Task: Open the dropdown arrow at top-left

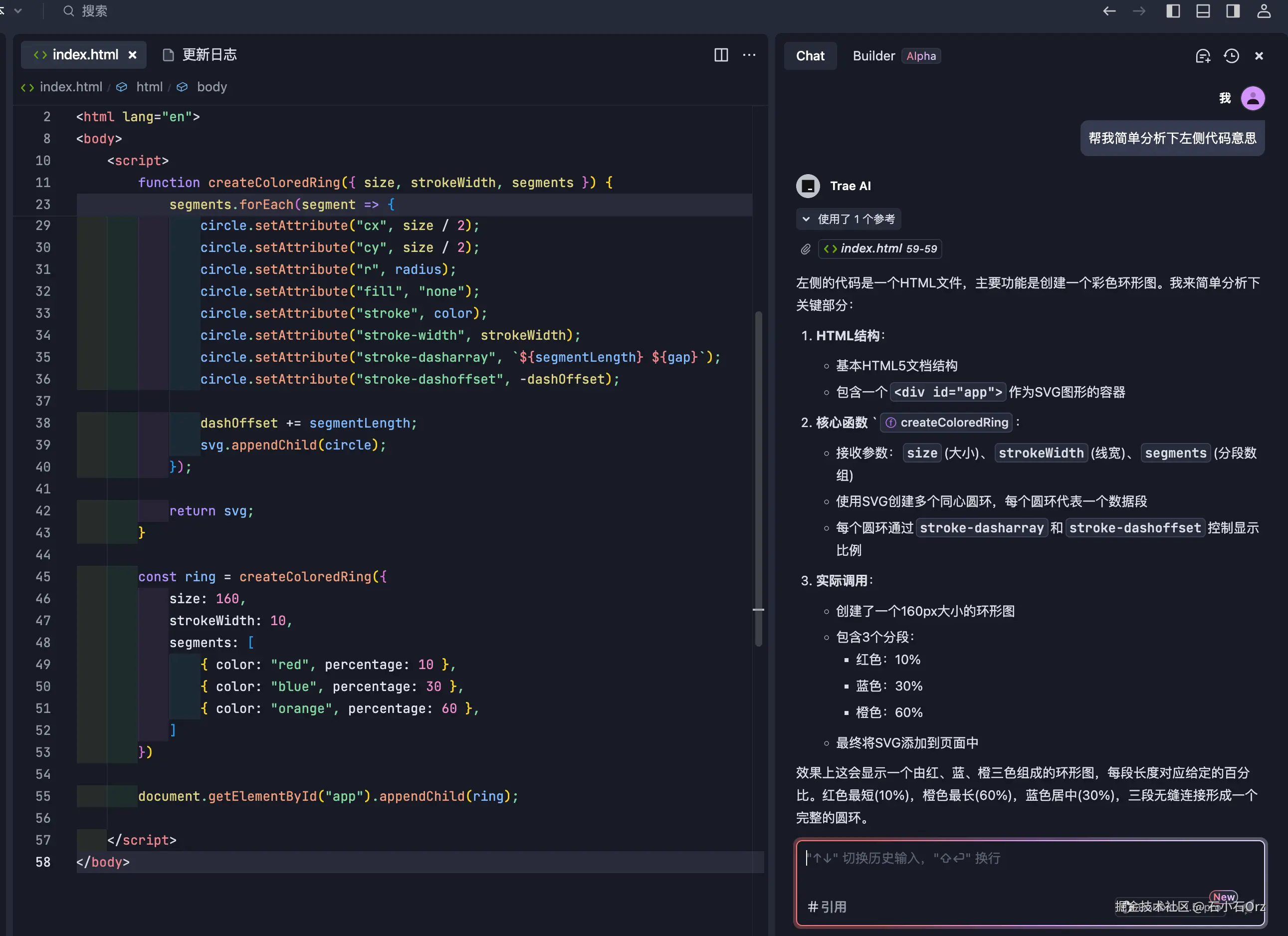Action: (17, 11)
